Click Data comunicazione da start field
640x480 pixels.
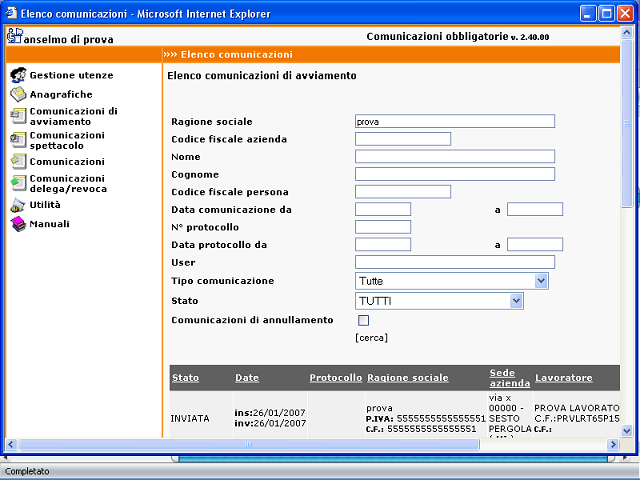(x=383, y=209)
